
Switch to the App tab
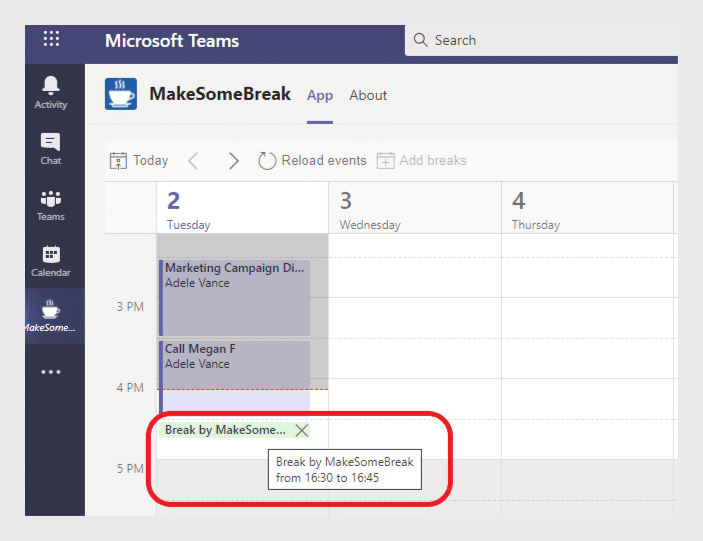coord(320,95)
